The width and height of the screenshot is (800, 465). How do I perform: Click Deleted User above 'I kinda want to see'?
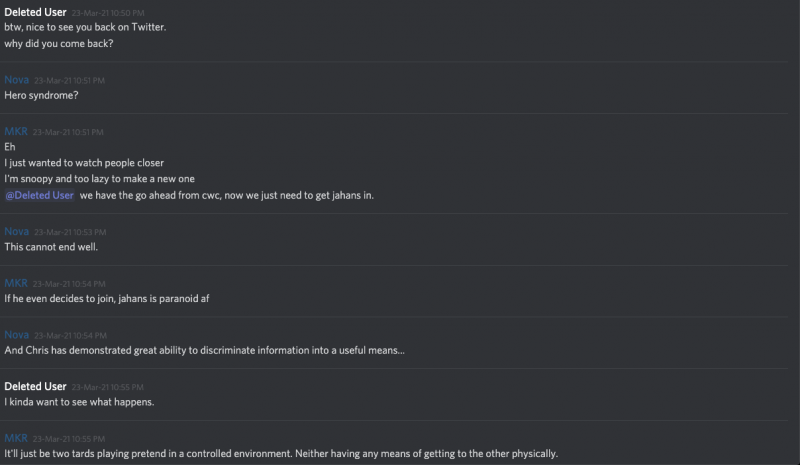pos(35,386)
